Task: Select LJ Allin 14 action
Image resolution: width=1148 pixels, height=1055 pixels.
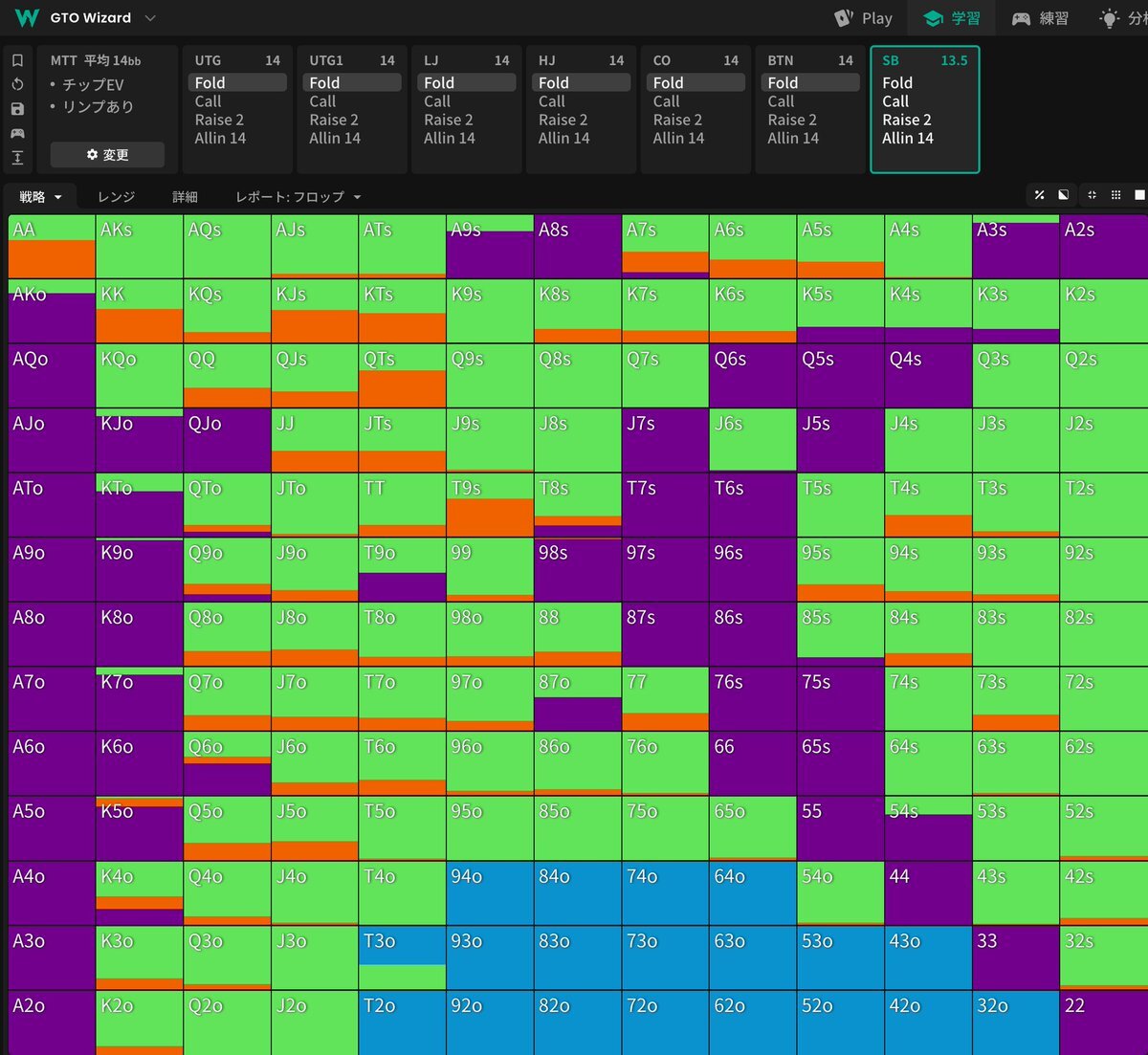Action: point(450,138)
